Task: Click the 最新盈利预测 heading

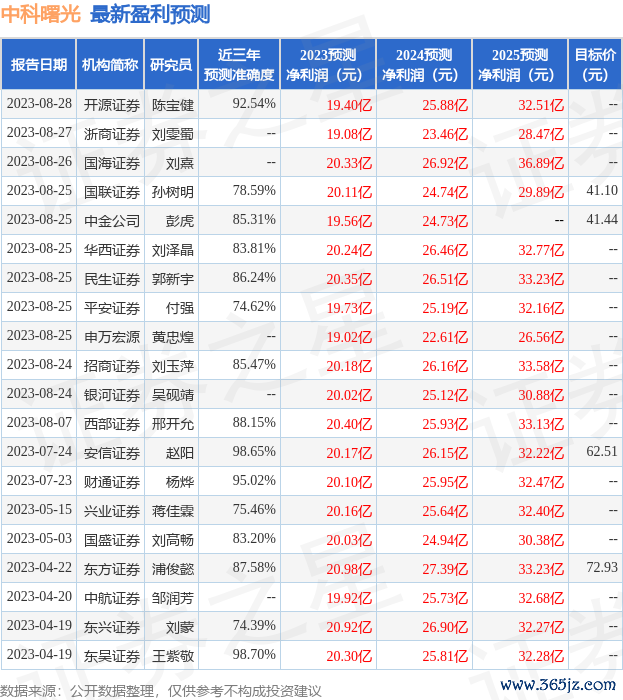Action: point(150,14)
